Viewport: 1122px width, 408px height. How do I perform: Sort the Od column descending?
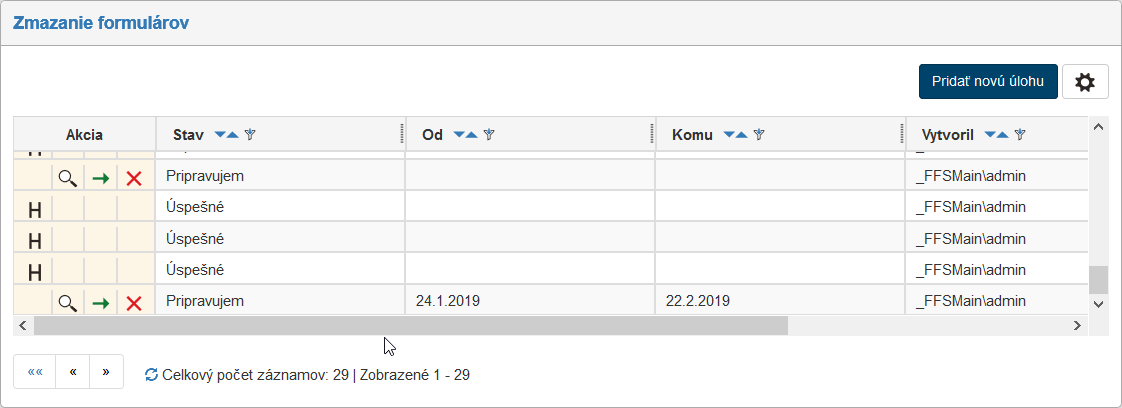click(459, 134)
